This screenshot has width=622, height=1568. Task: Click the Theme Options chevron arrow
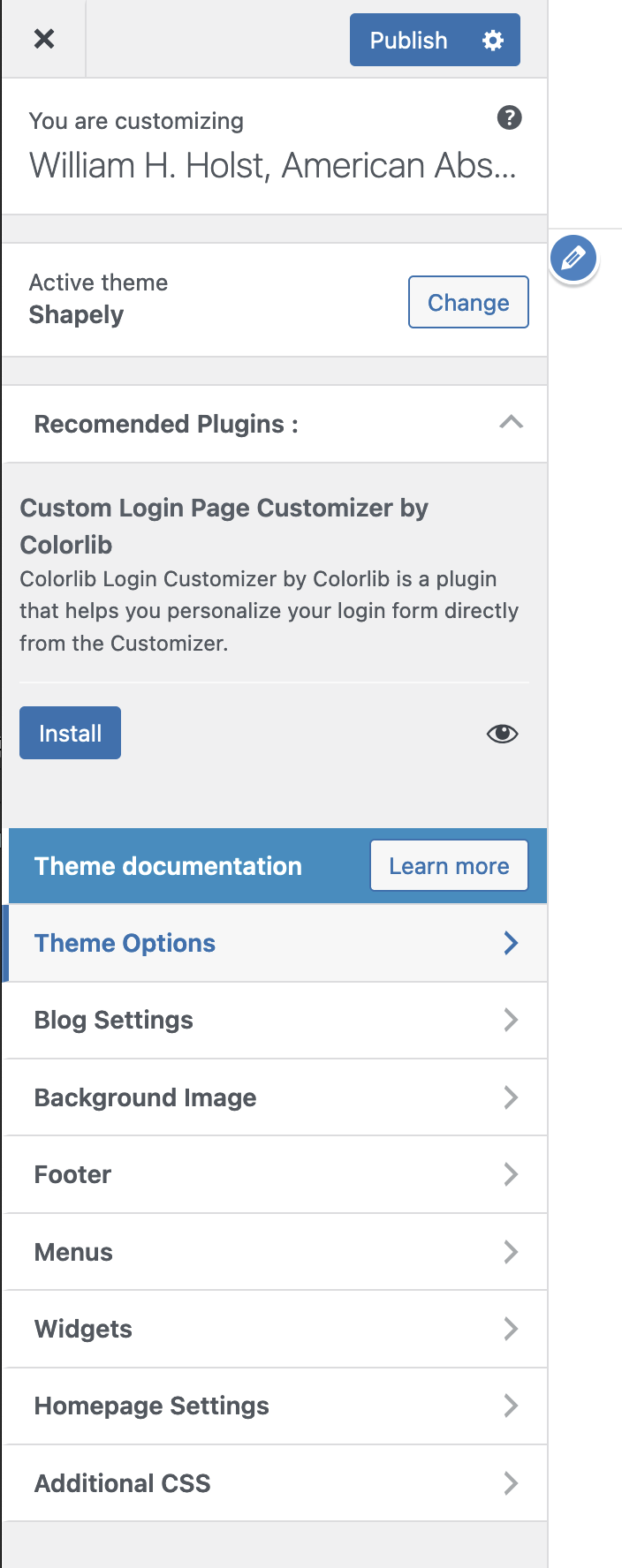coord(511,943)
